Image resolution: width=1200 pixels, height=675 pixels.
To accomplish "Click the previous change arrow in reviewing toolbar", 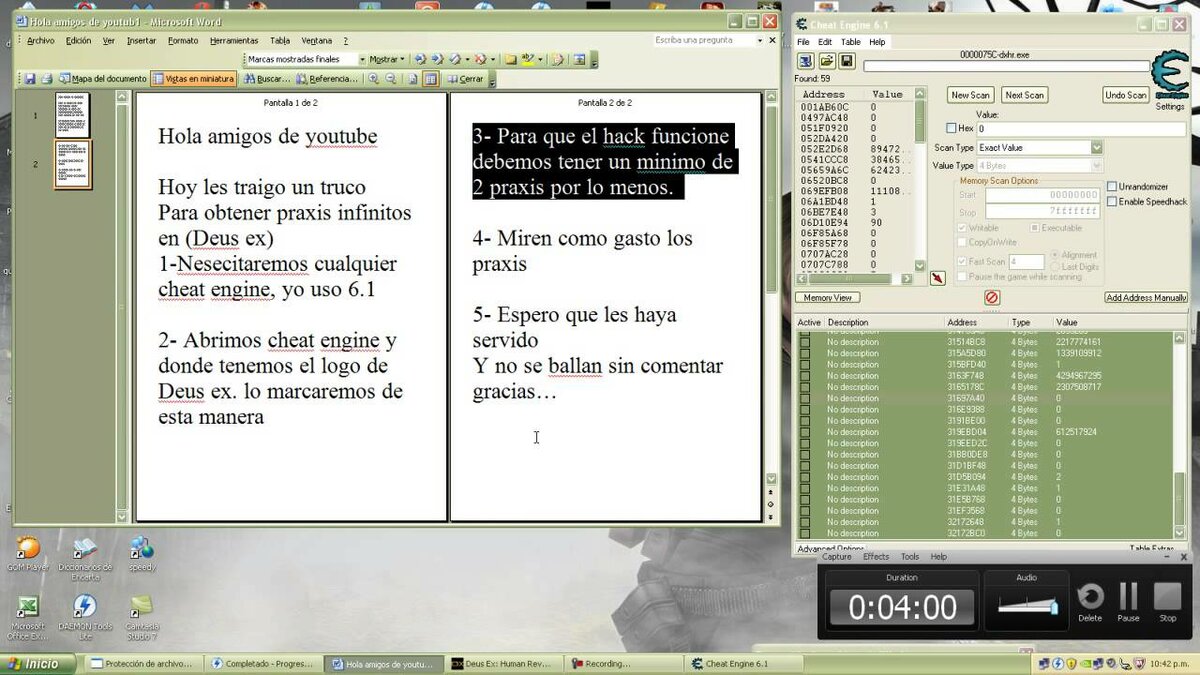I will click(x=420, y=59).
